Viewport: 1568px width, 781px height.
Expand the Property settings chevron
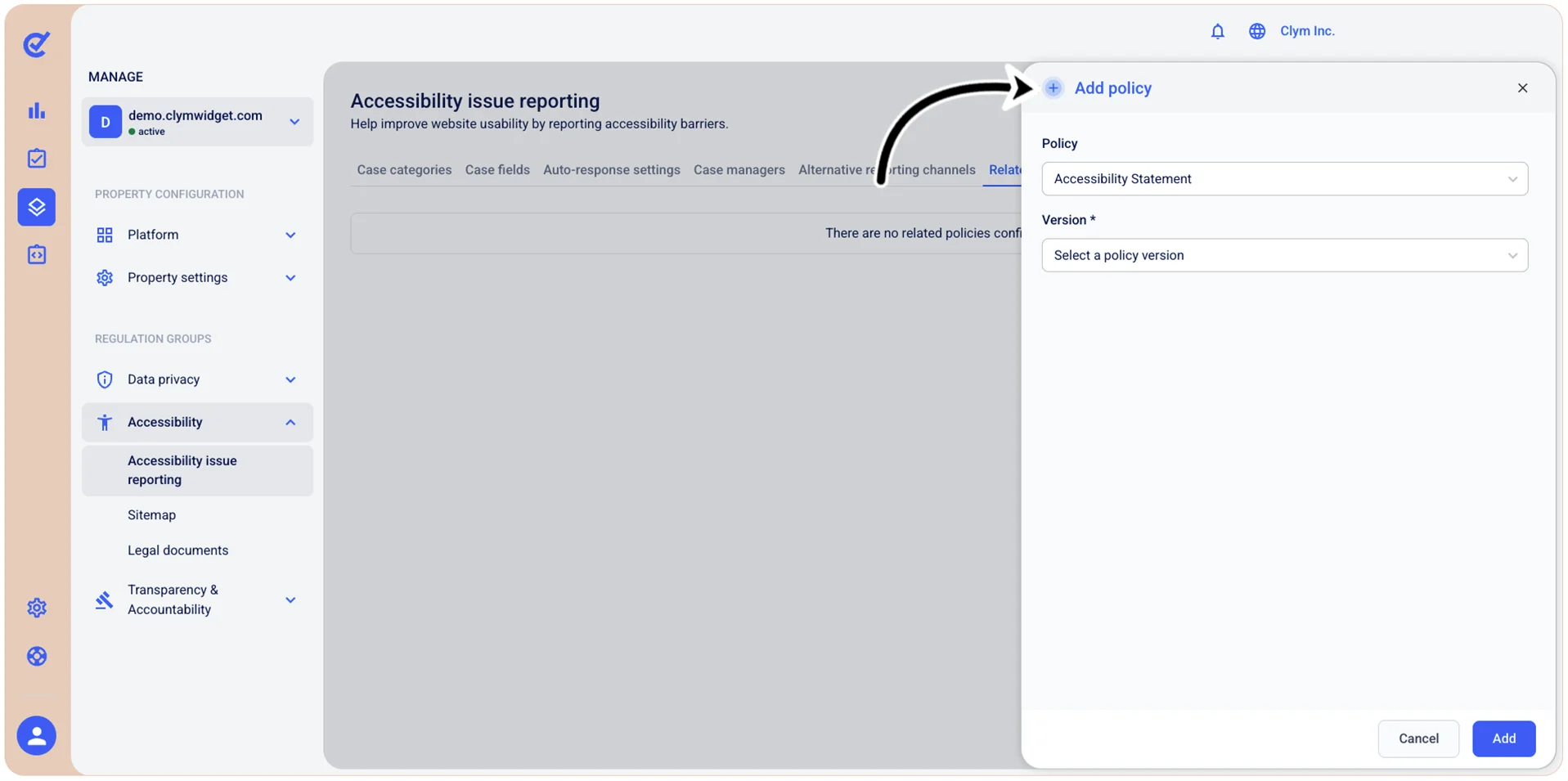pyautogui.click(x=290, y=278)
